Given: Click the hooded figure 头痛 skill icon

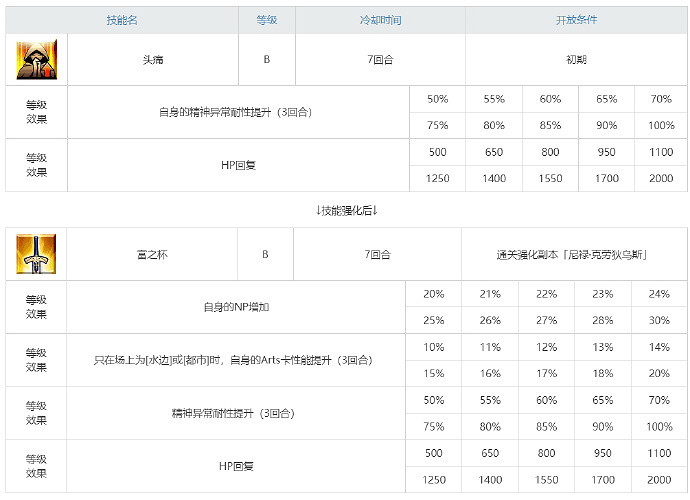Looking at the screenshot, I should tap(37, 59).
